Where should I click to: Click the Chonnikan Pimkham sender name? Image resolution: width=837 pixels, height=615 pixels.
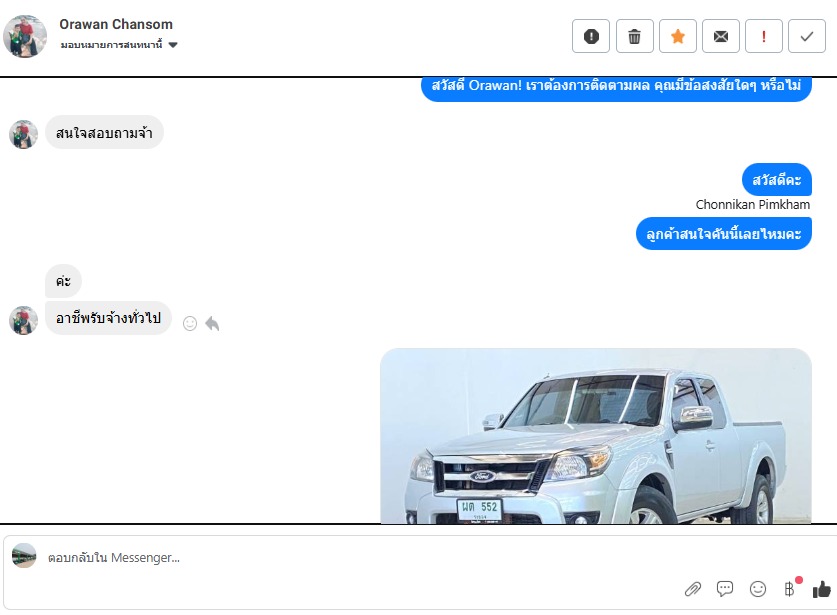pos(753,205)
